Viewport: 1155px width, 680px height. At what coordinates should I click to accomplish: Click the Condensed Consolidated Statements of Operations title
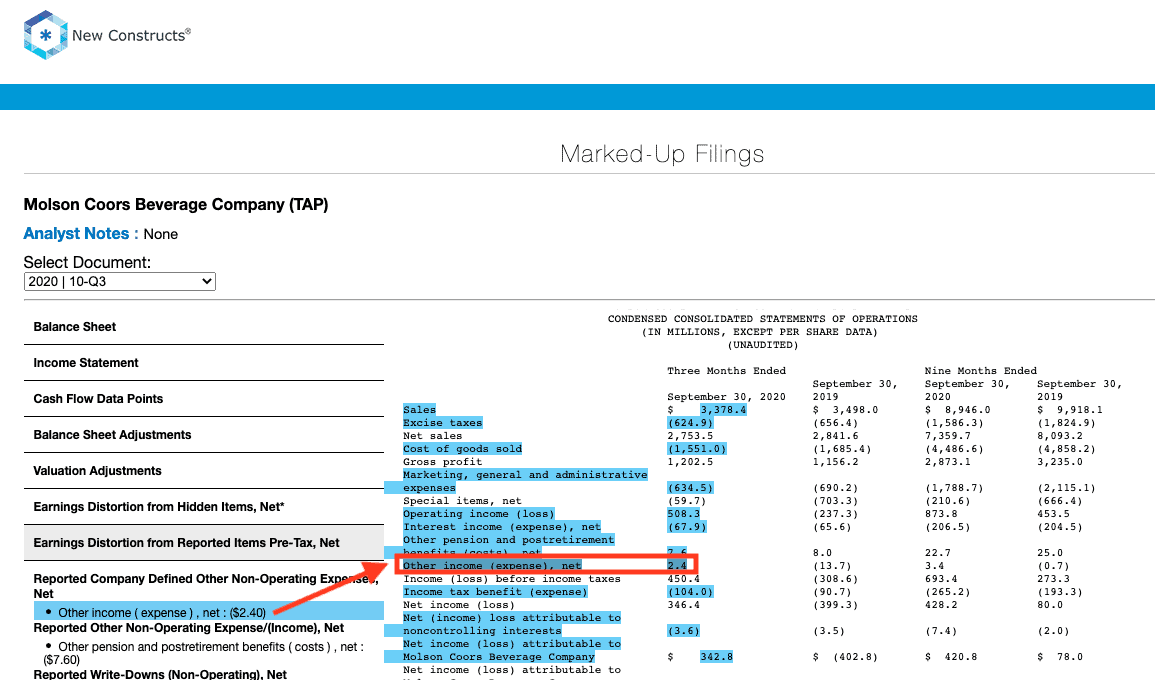coord(762,319)
